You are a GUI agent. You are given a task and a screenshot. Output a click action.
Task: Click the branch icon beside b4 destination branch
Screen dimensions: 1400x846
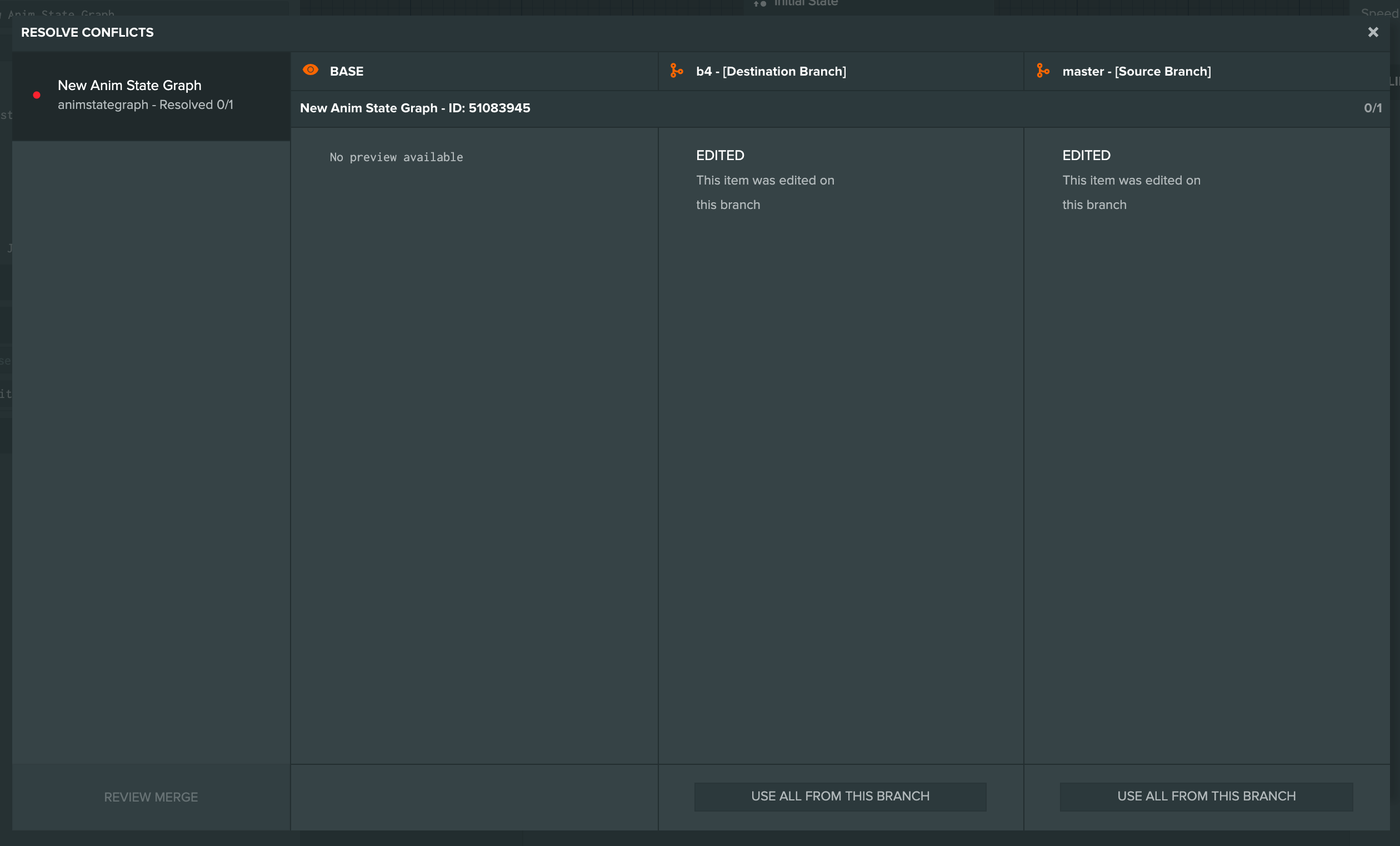point(677,71)
